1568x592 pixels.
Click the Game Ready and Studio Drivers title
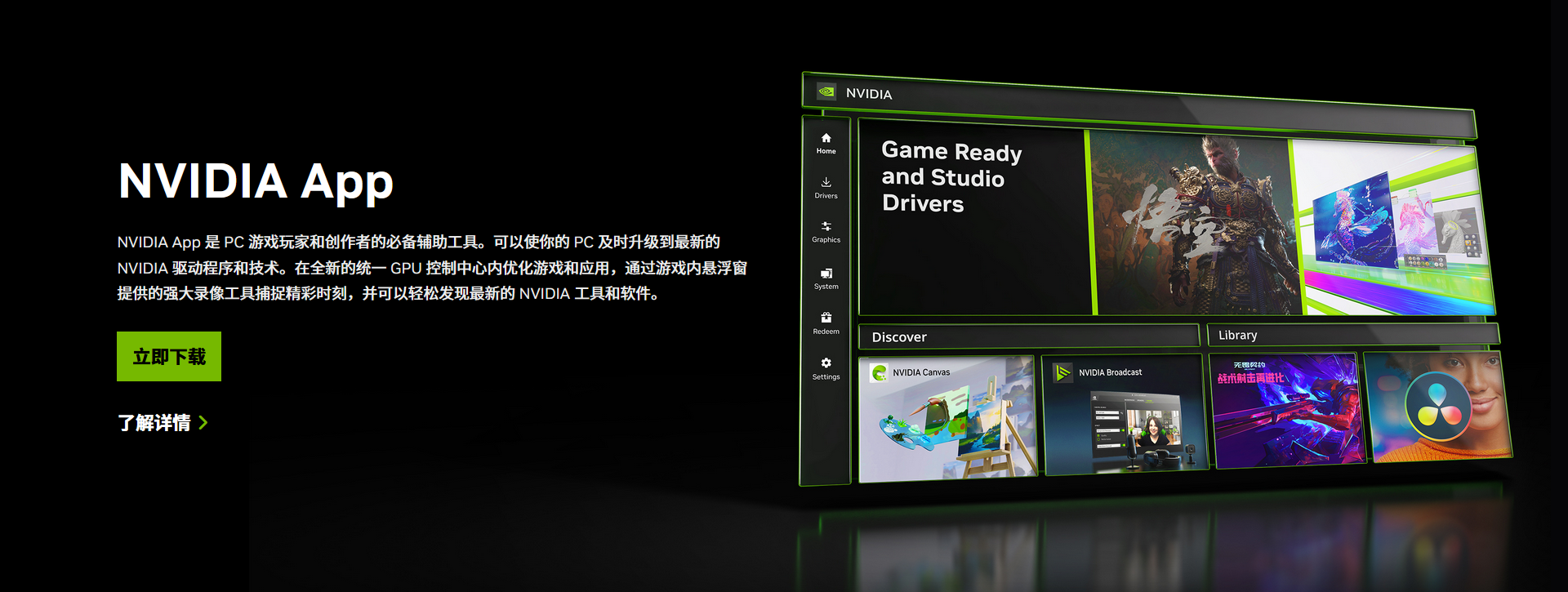click(951, 176)
